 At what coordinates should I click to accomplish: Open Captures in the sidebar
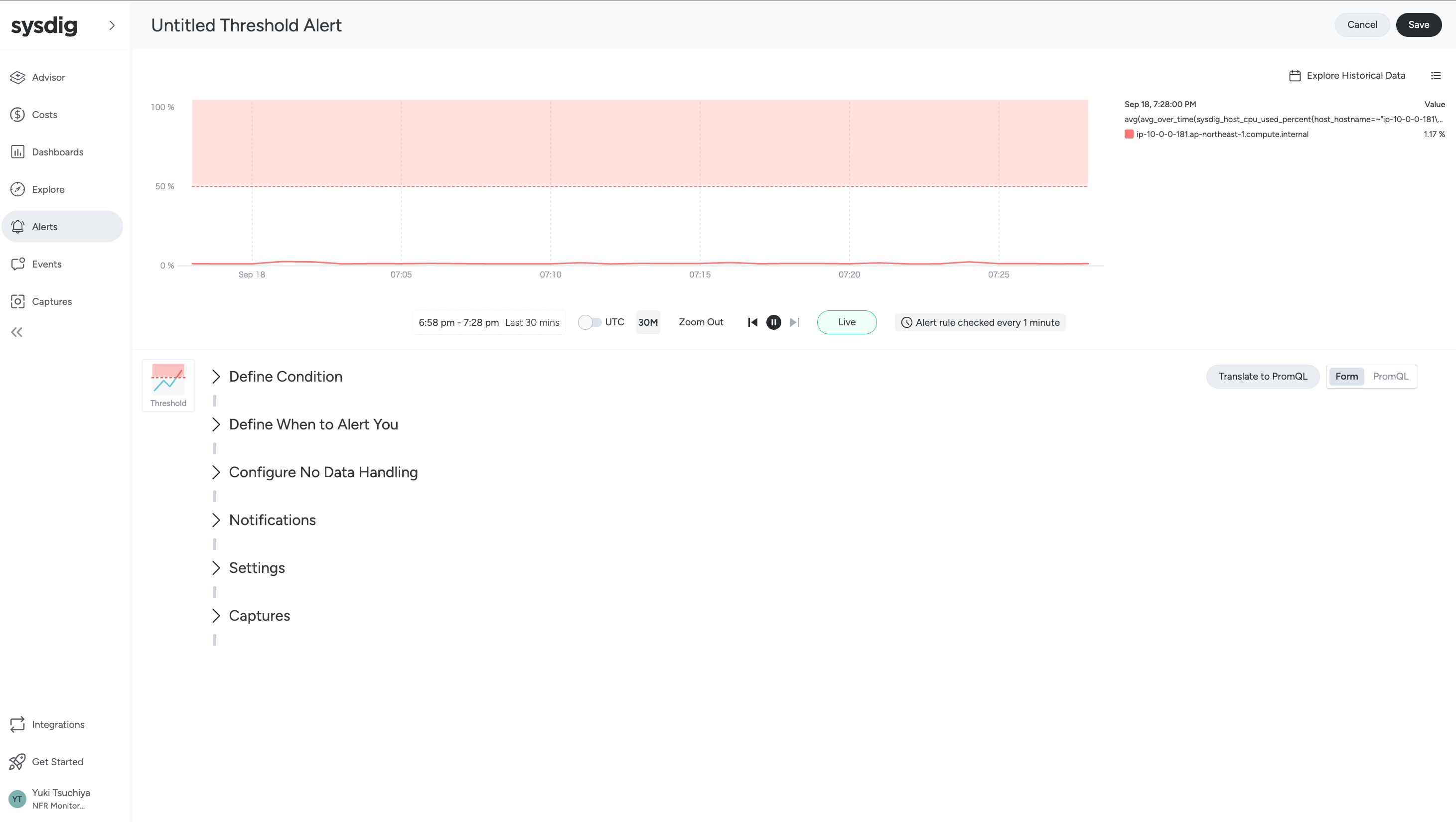click(51, 302)
